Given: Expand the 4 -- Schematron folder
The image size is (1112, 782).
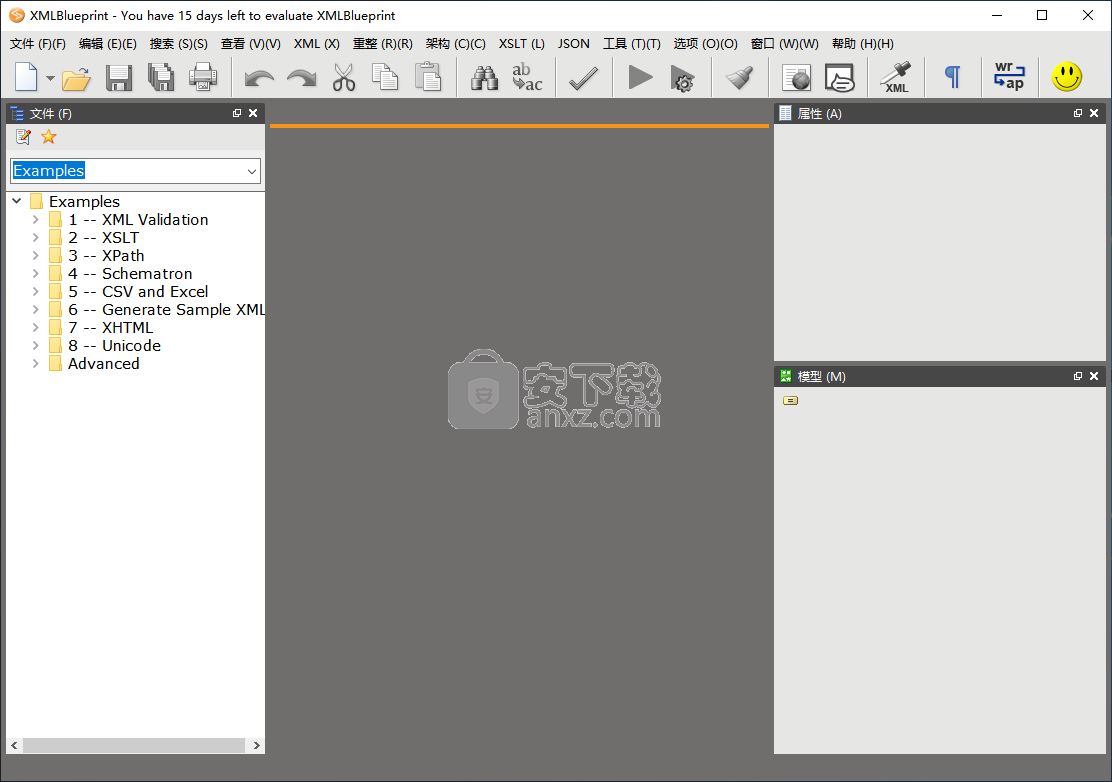Looking at the screenshot, I should (35, 274).
